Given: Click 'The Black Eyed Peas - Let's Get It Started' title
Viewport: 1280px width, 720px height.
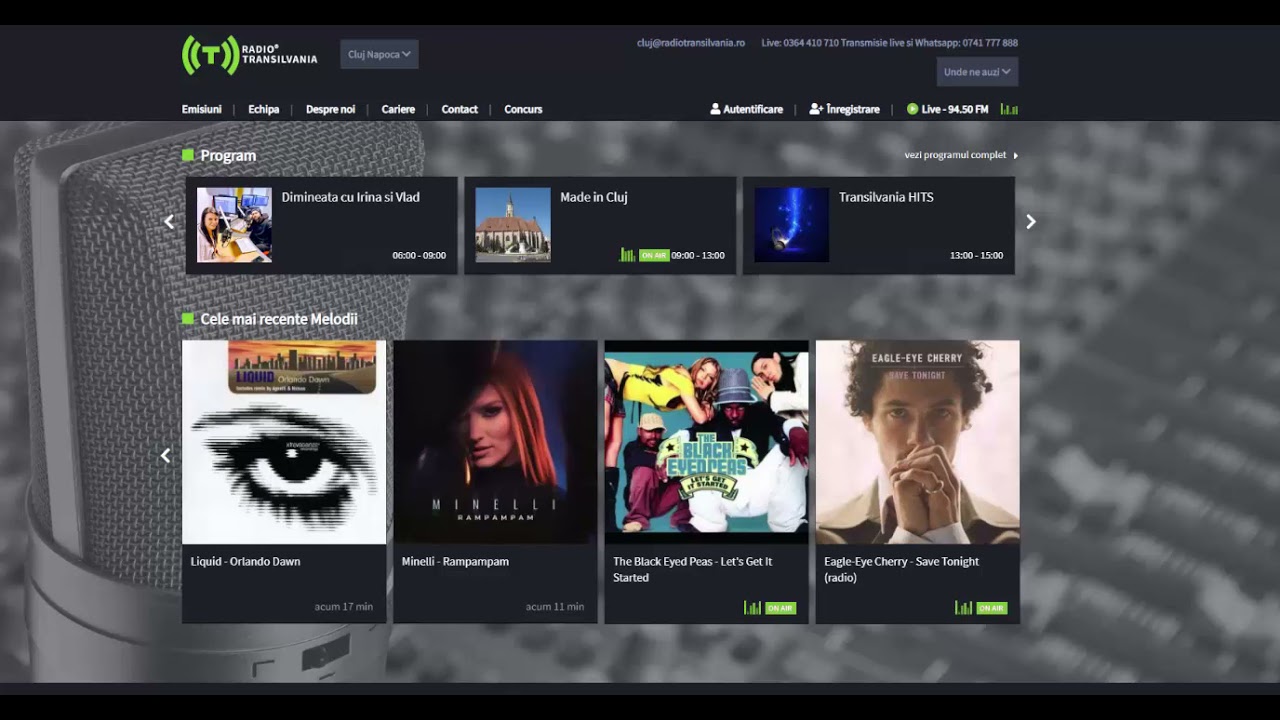Looking at the screenshot, I should [x=693, y=569].
